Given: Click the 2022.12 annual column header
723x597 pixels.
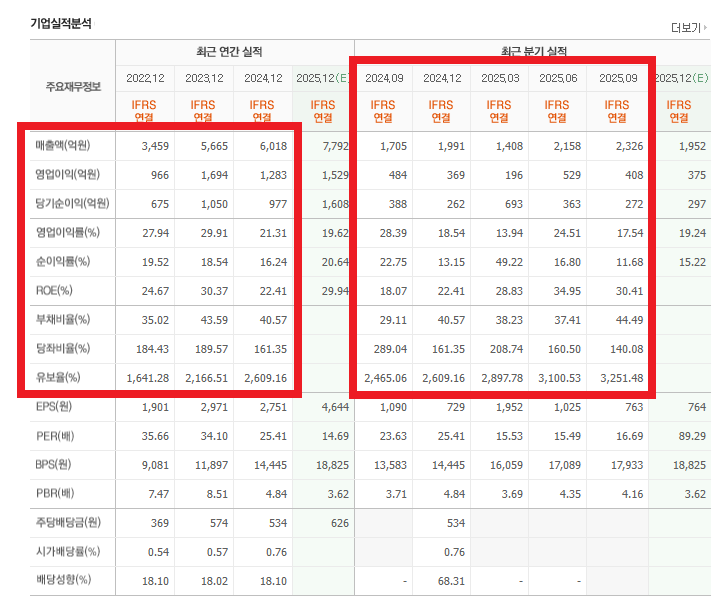Looking at the screenshot, I should pyautogui.click(x=145, y=77).
